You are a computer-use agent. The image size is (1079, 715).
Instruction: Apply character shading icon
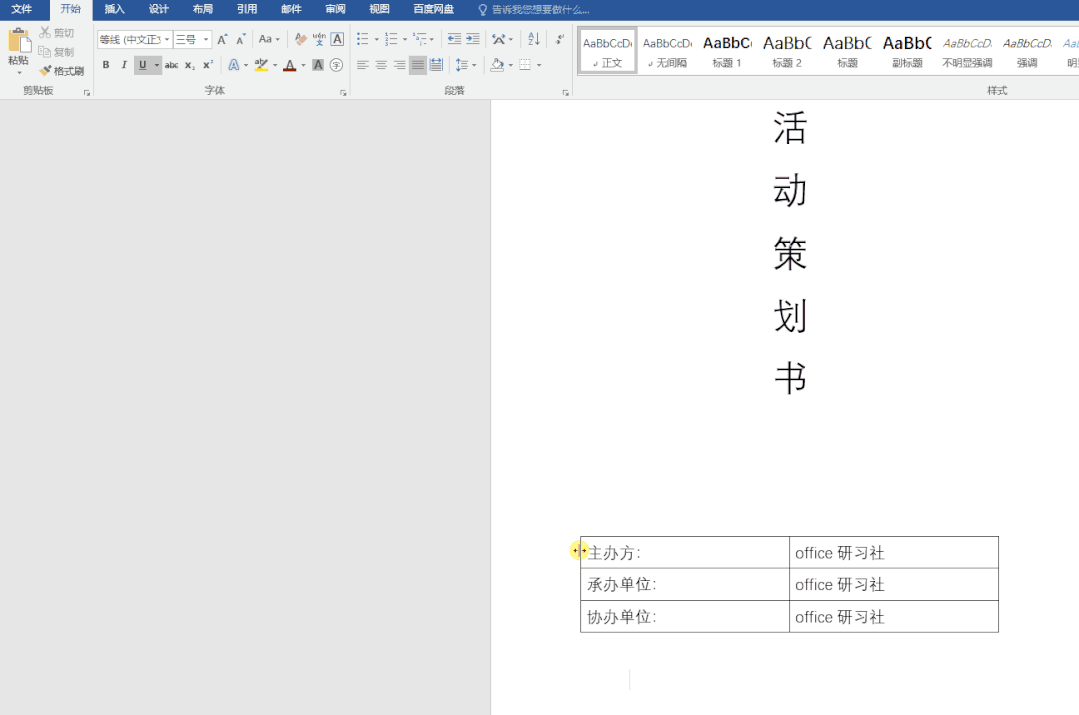317,65
